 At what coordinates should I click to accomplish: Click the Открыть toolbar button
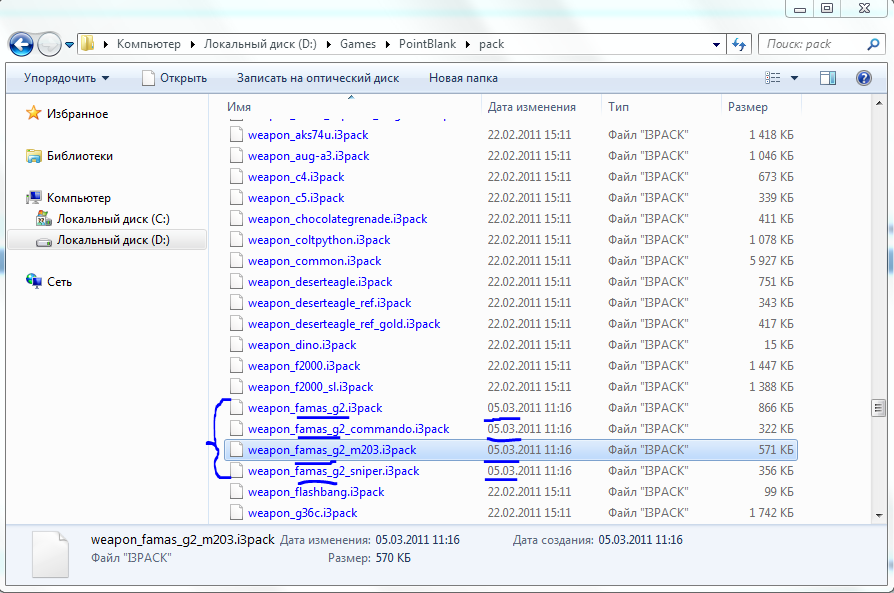[174, 78]
